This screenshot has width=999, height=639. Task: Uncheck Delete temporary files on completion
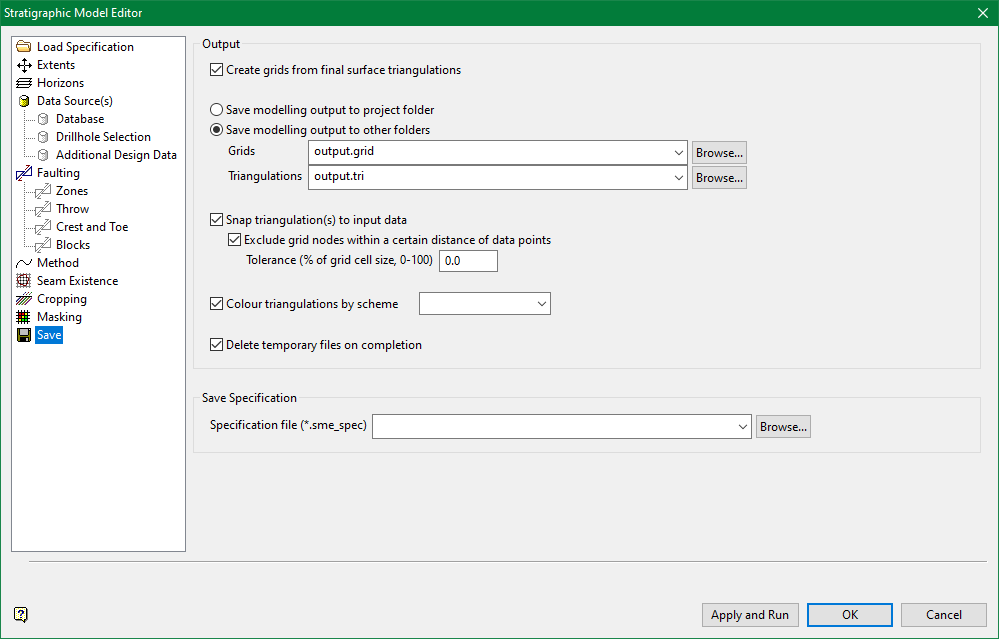(216, 345)
